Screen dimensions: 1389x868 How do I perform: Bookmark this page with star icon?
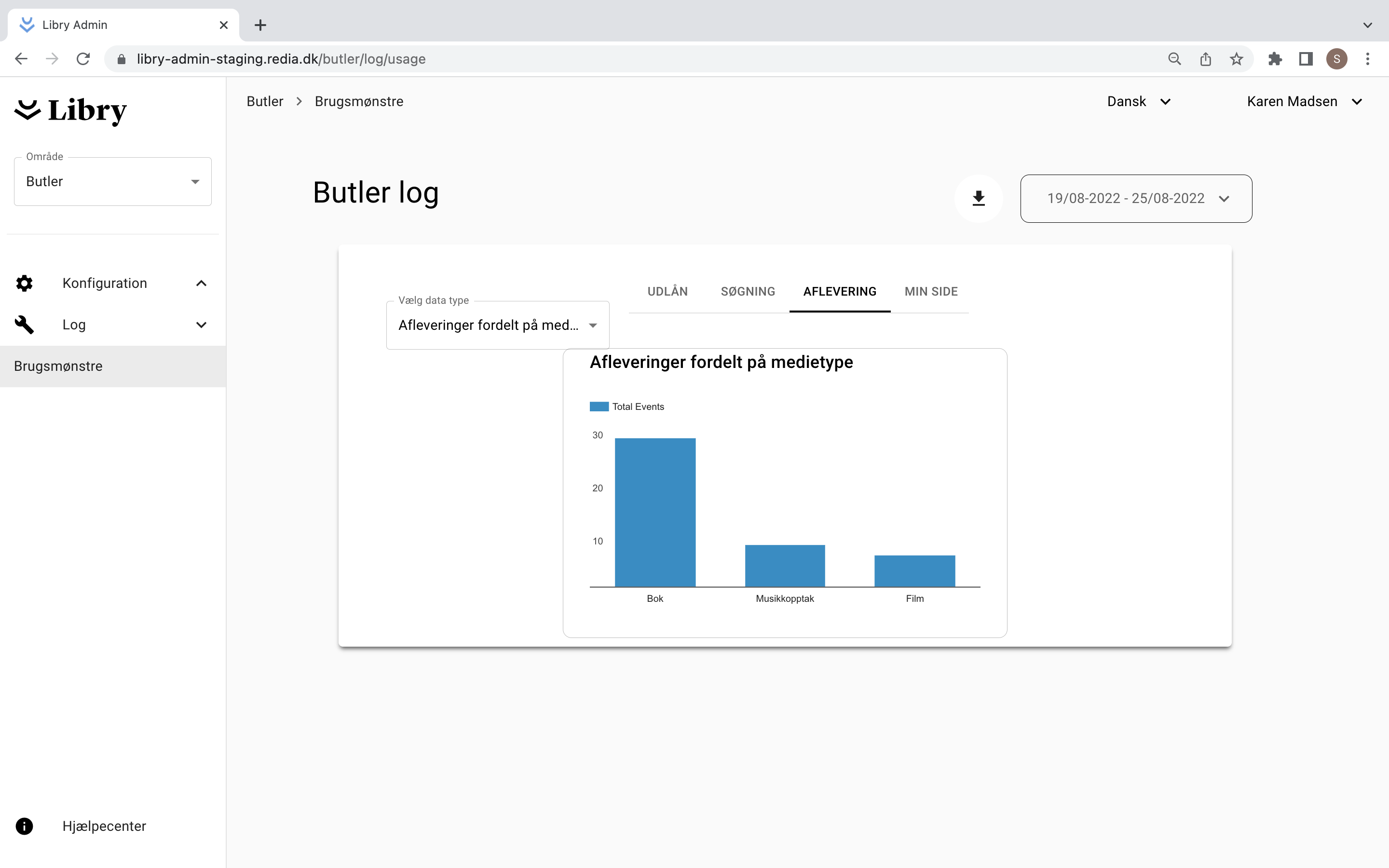coord(1236,59)
